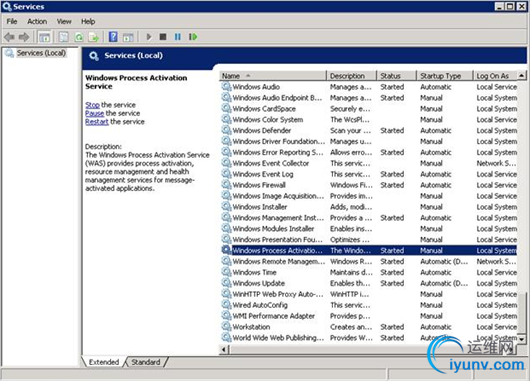Click the vertical scrollbar down arrow
The width and height of the screenshot is (530, 381).
tap(522, 339)
